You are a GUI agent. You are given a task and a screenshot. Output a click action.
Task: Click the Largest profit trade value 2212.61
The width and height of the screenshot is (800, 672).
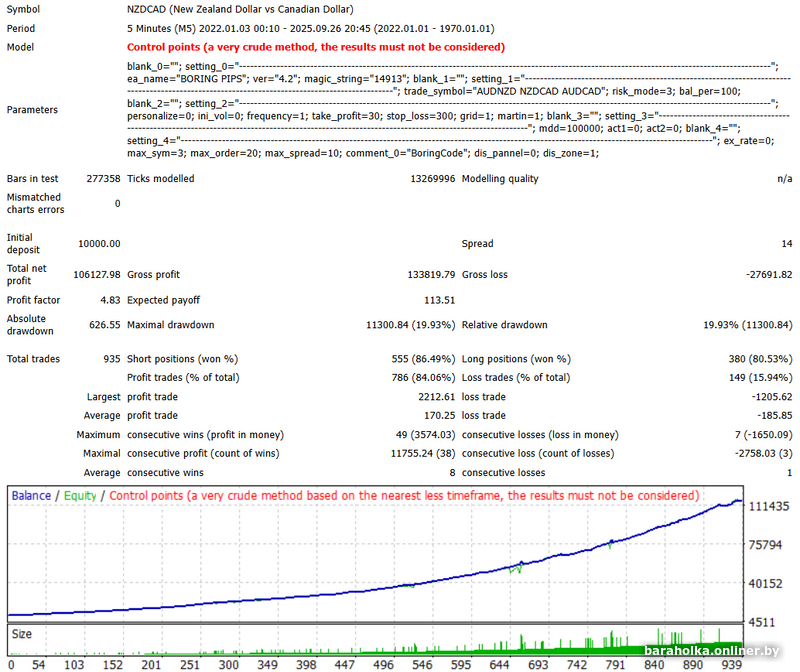click(428, 397)
